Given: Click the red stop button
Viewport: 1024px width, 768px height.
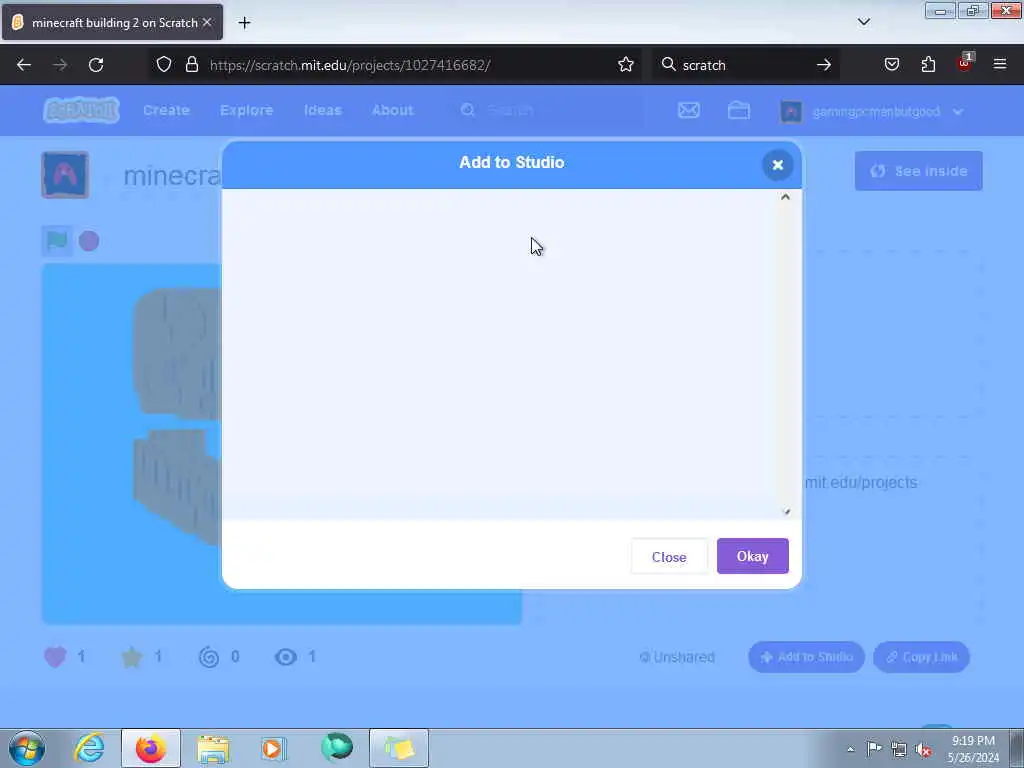Looking at the screenshot, I should click(89, 241).
